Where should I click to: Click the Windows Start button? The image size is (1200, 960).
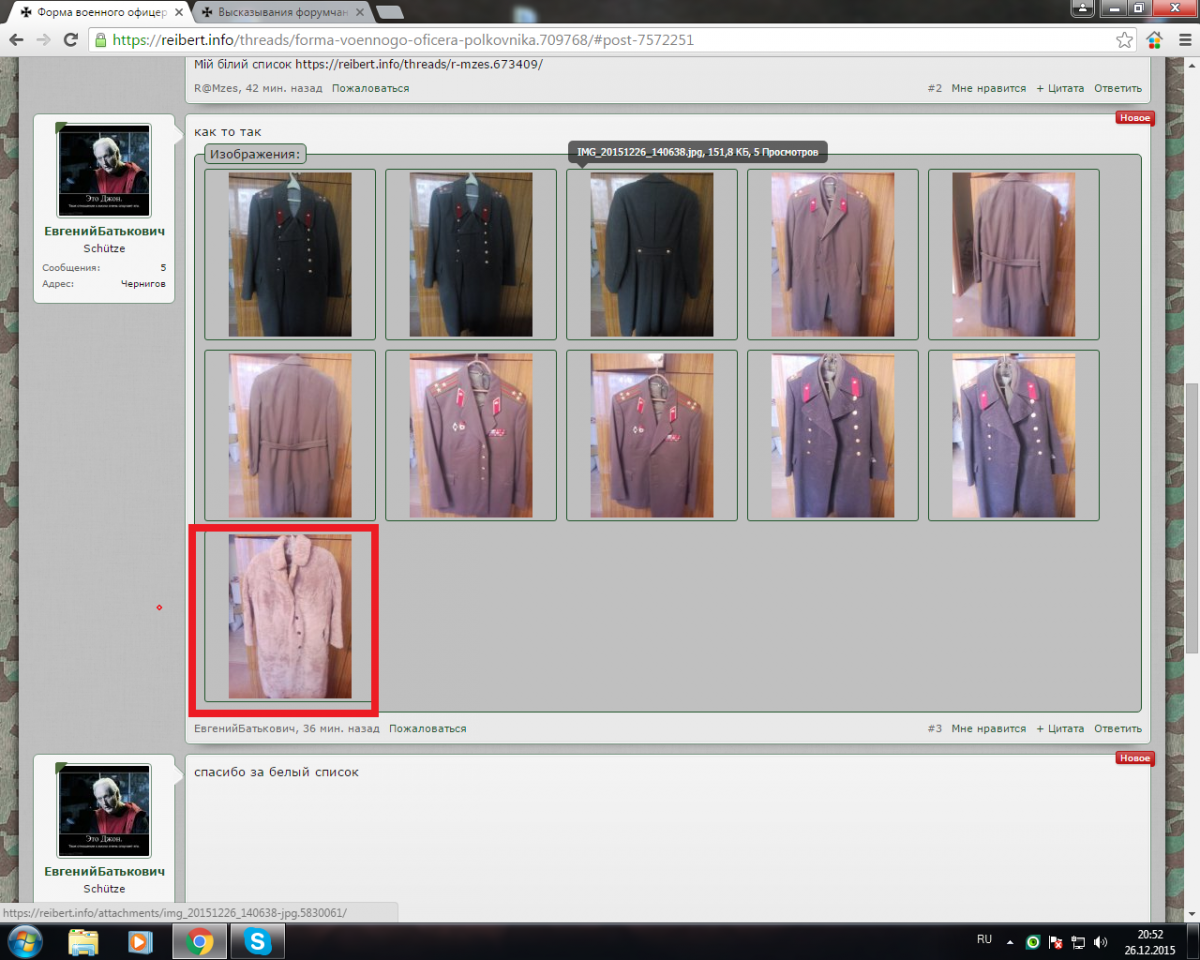point(24,941)
